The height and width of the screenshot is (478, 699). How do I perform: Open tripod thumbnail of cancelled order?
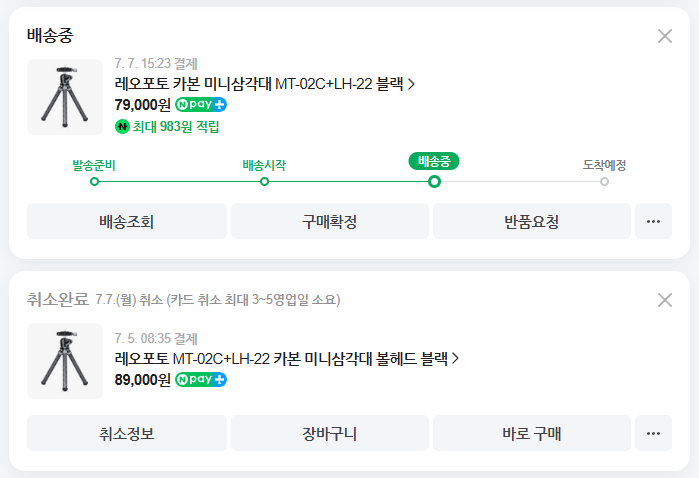(65, 361)
